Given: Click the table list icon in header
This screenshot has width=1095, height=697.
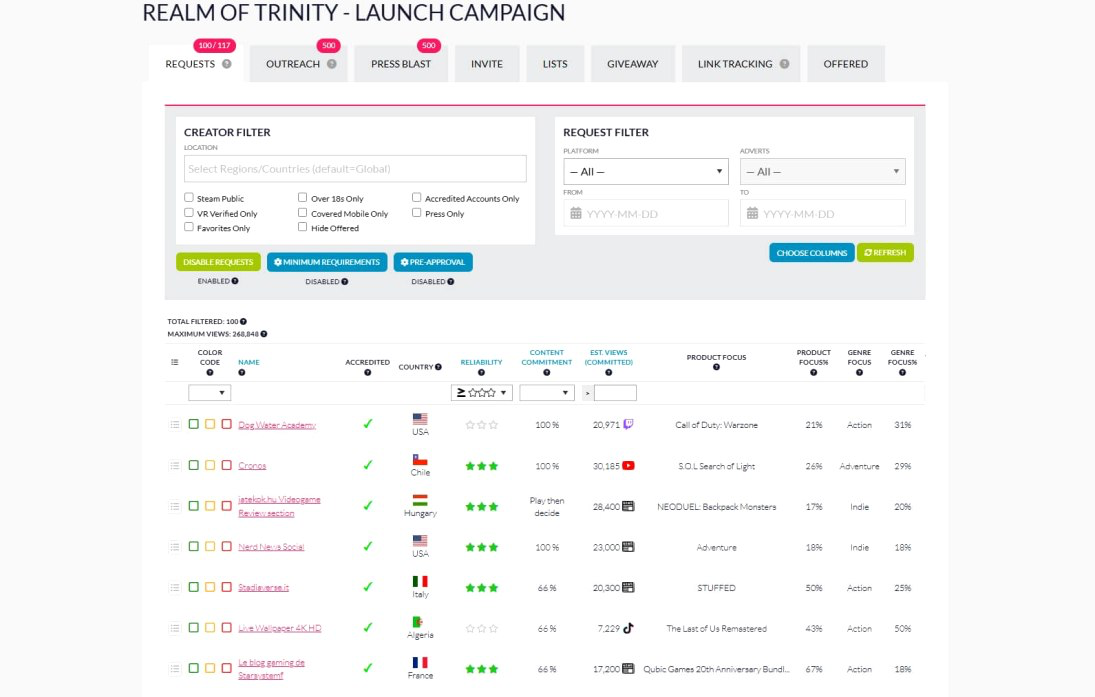Looking at the screenshot, I should point(175,362).
